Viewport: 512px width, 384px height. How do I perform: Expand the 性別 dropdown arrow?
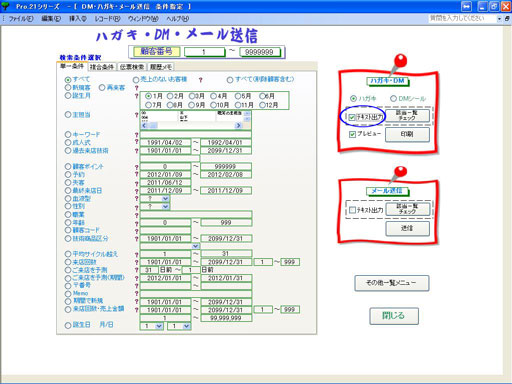point(166,207)
